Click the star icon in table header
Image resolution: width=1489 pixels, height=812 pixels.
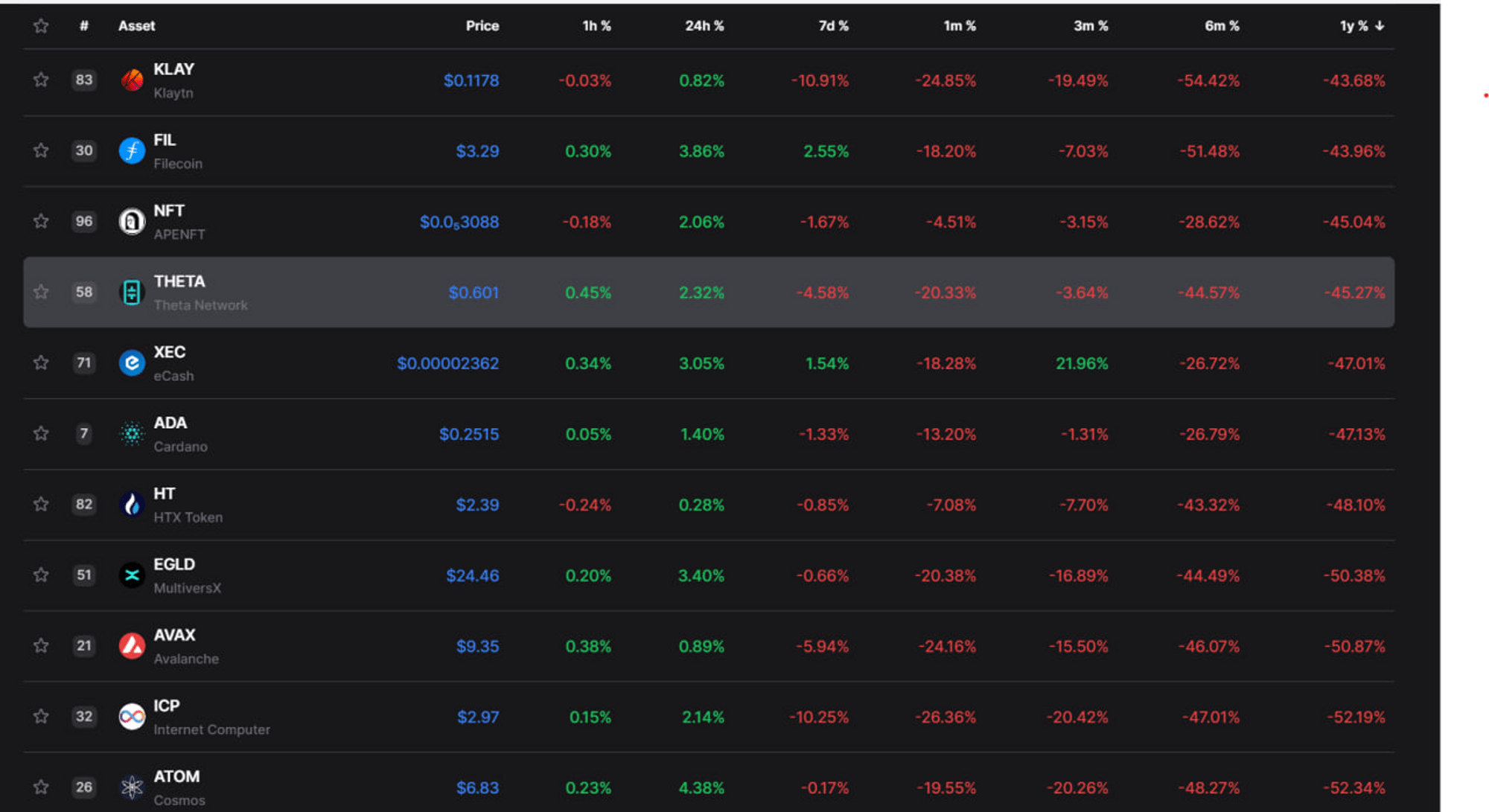pos(41,26)
